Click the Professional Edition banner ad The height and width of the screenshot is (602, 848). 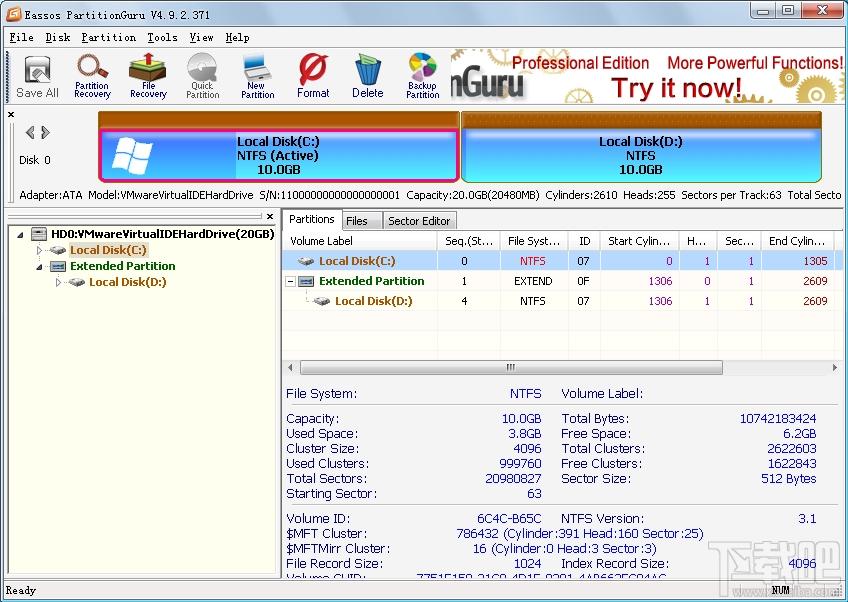coord(647,77)
